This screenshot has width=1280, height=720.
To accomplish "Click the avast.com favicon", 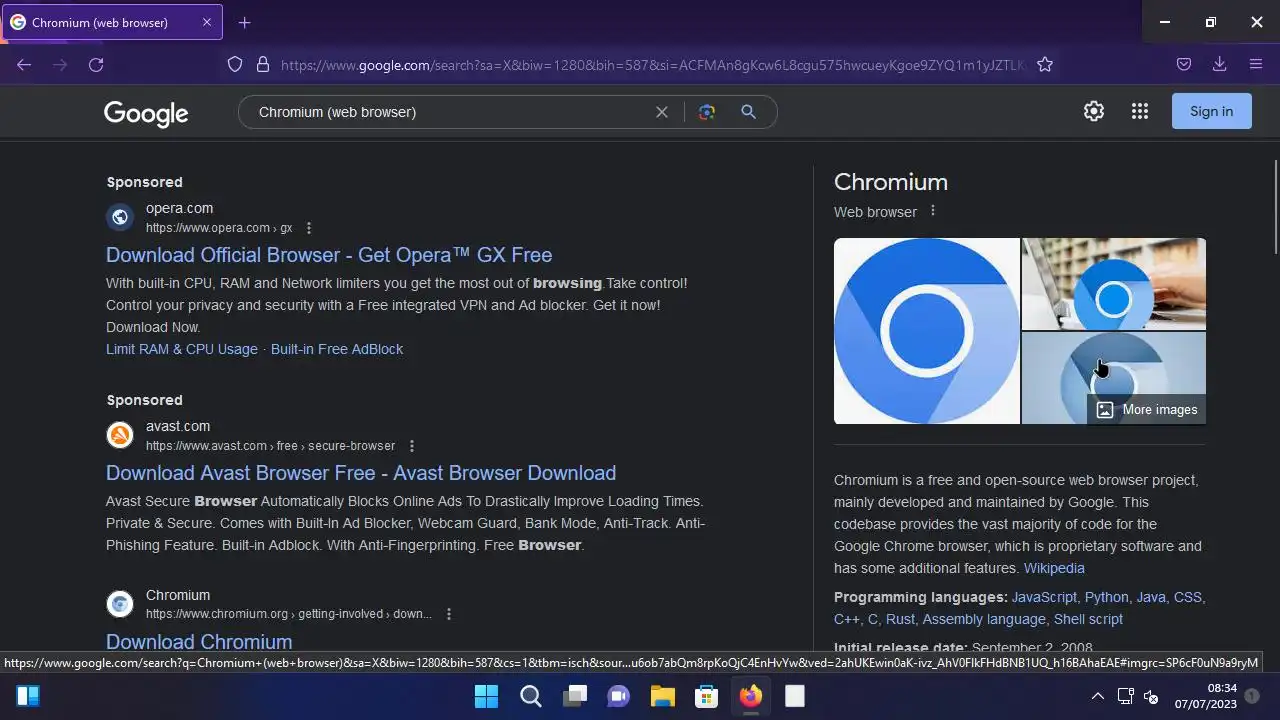I will click(120, 435).
